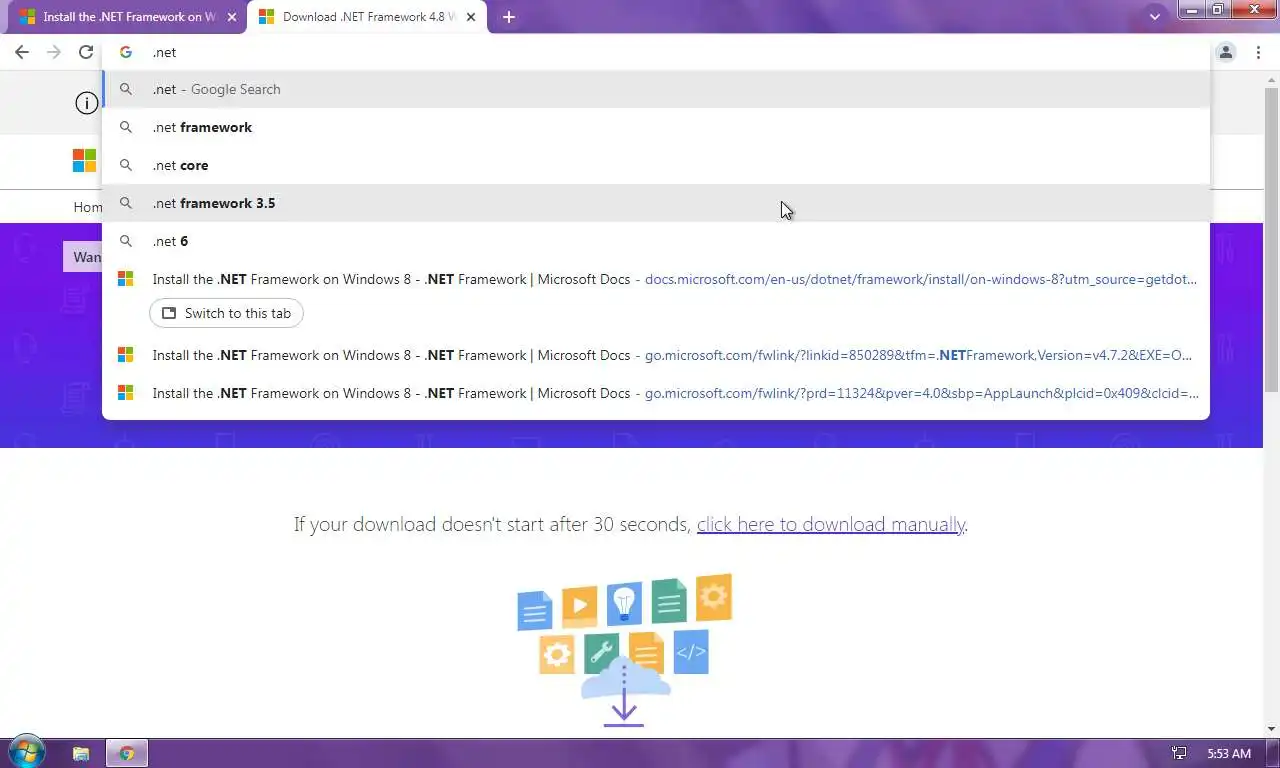
Task: Open go.microsoft.com prd=11324 suggestion
Action: 655,393
